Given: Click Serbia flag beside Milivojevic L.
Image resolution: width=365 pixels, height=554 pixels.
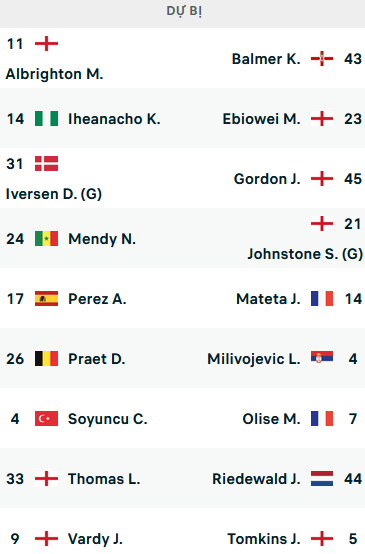Looking at the screenshot, I should click(322, 357).
